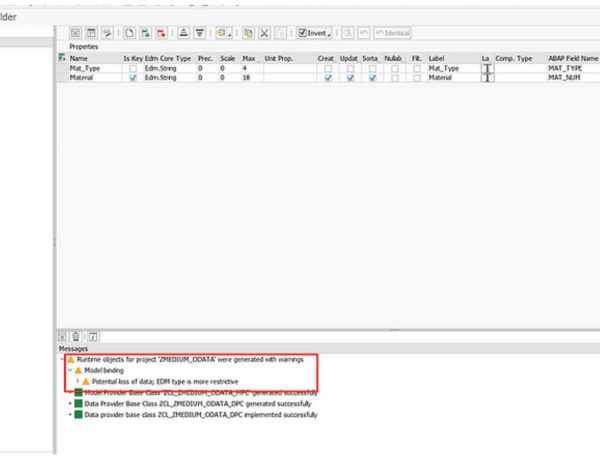The height and width of the screenshot is (460, 600).
Task: Expand Potential loss of data node
Action: [78, 381]
